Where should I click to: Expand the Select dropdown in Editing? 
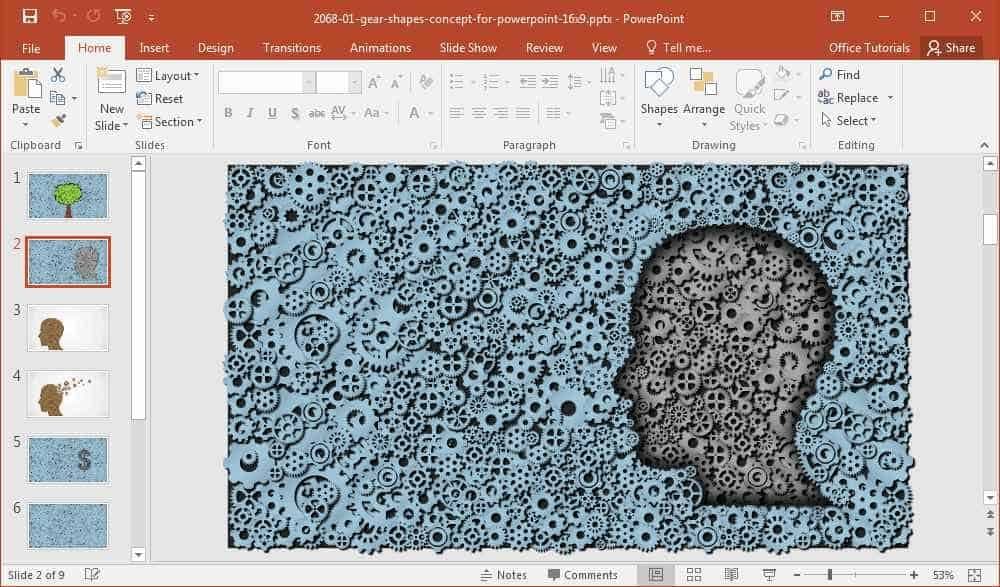pos(849,120)
